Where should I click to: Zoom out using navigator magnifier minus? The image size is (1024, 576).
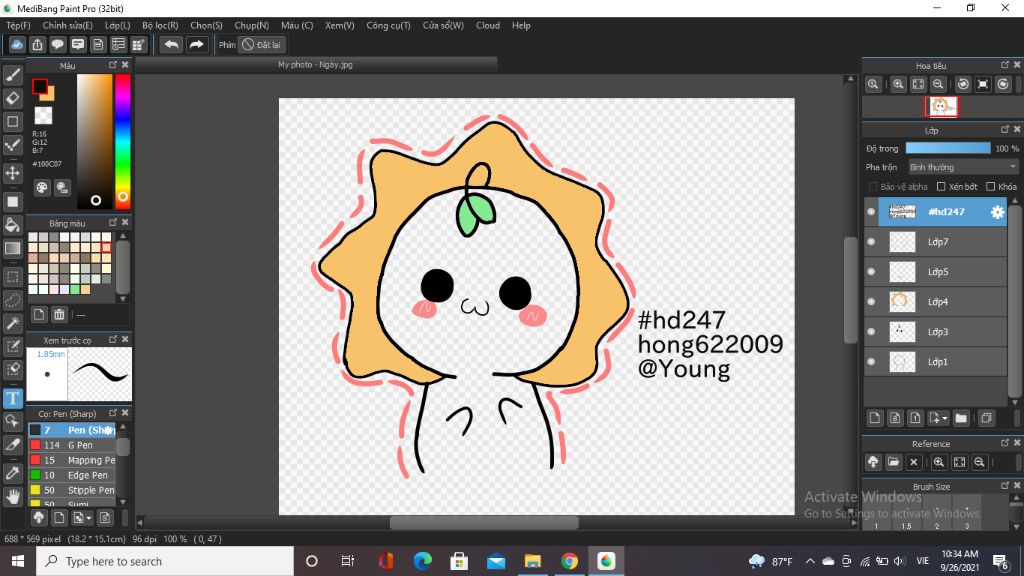tap(938, 84)
